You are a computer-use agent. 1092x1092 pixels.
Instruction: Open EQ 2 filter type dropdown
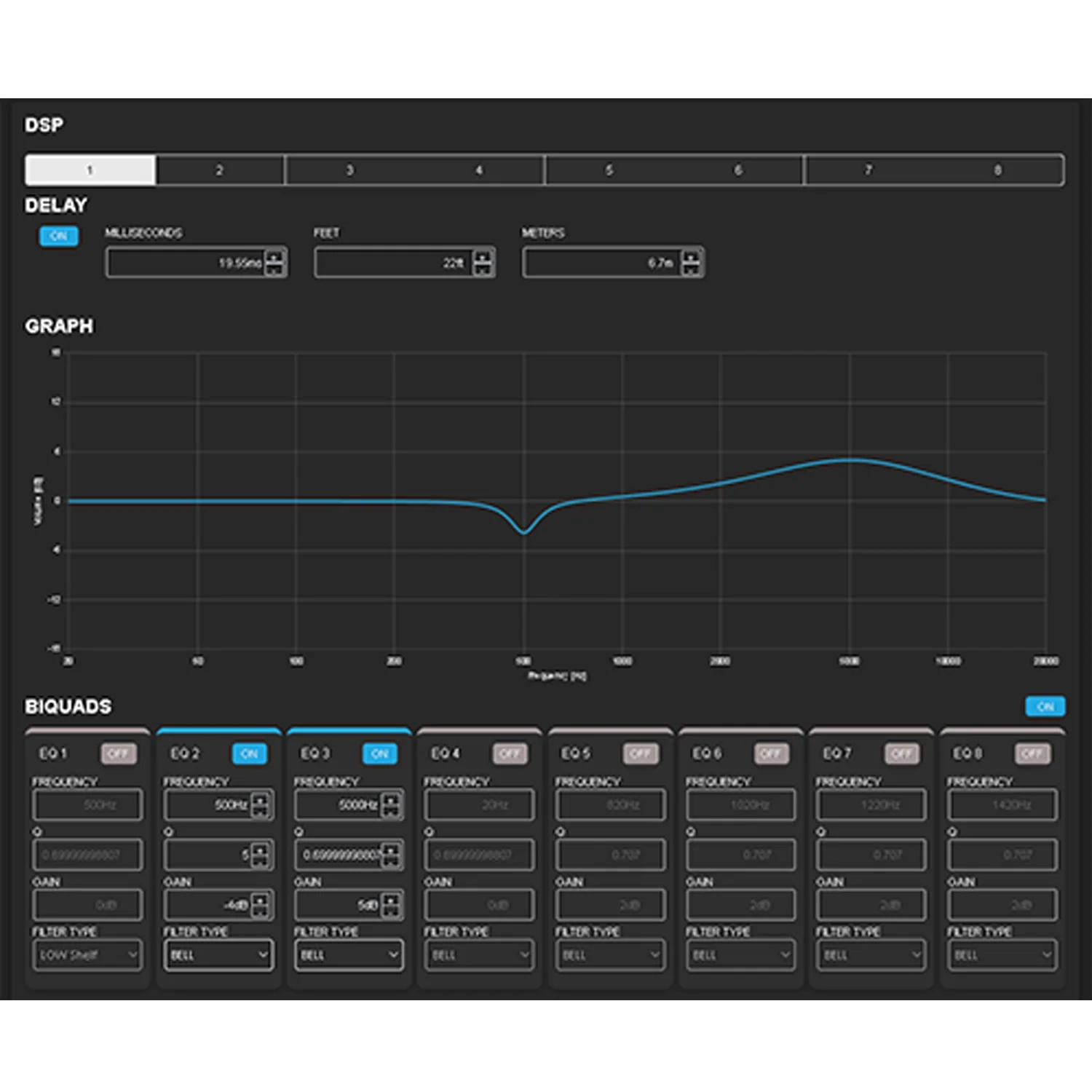click(218, 954)
